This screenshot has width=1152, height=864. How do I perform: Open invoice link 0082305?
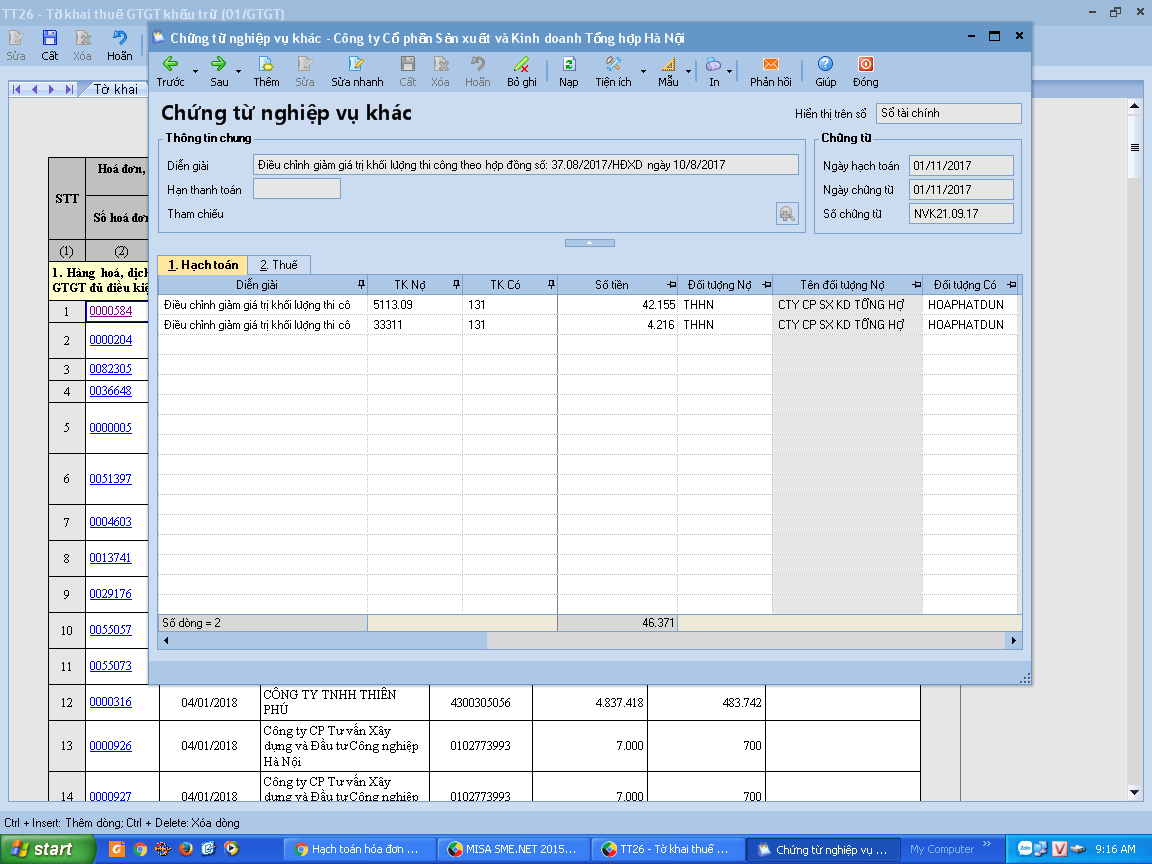coord(110,369)
